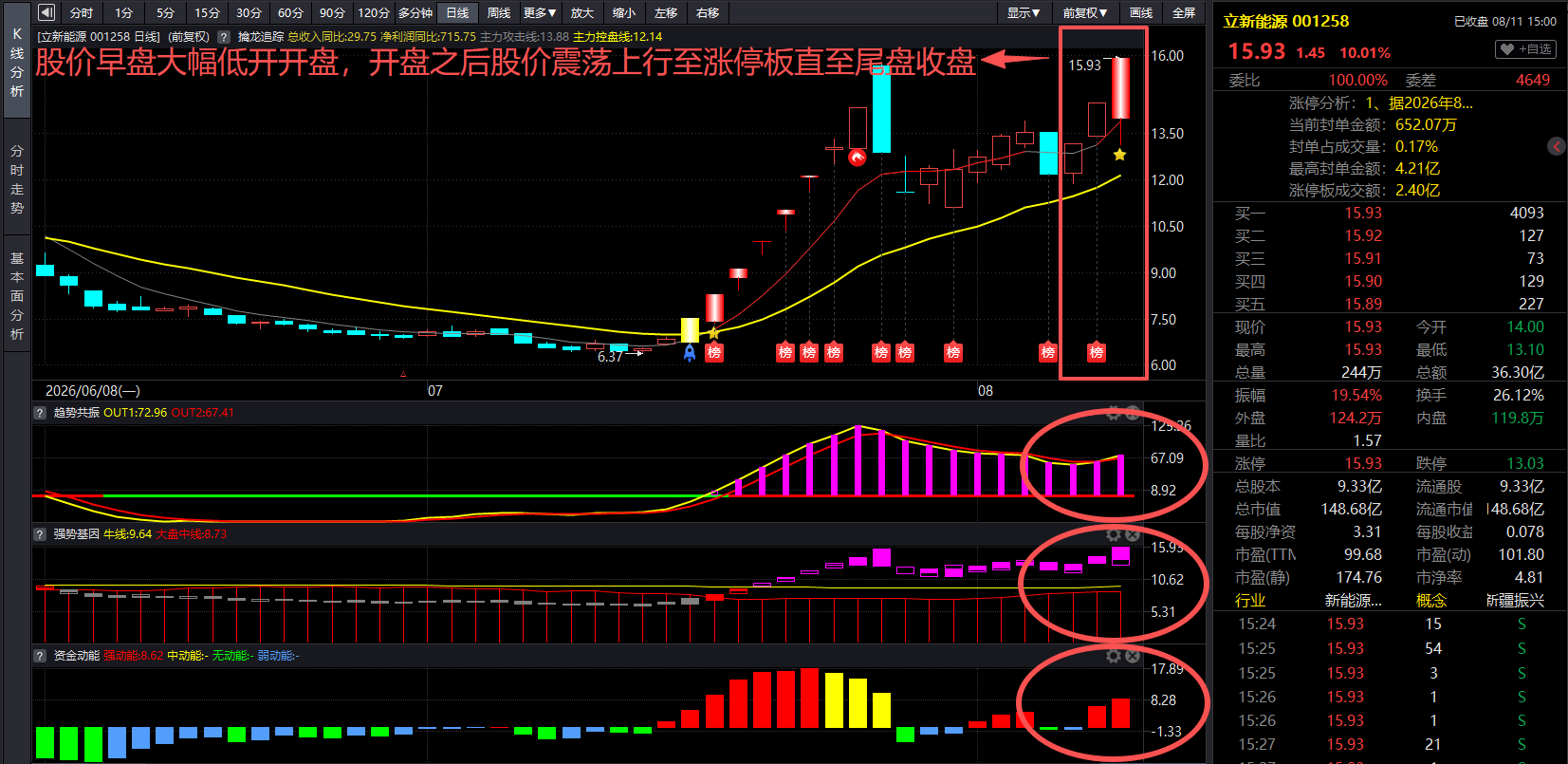Viewport: 1568px width, 764px height.
Task: Click the help icon beside 趋势共振
Action: click(x=40, y=413)
